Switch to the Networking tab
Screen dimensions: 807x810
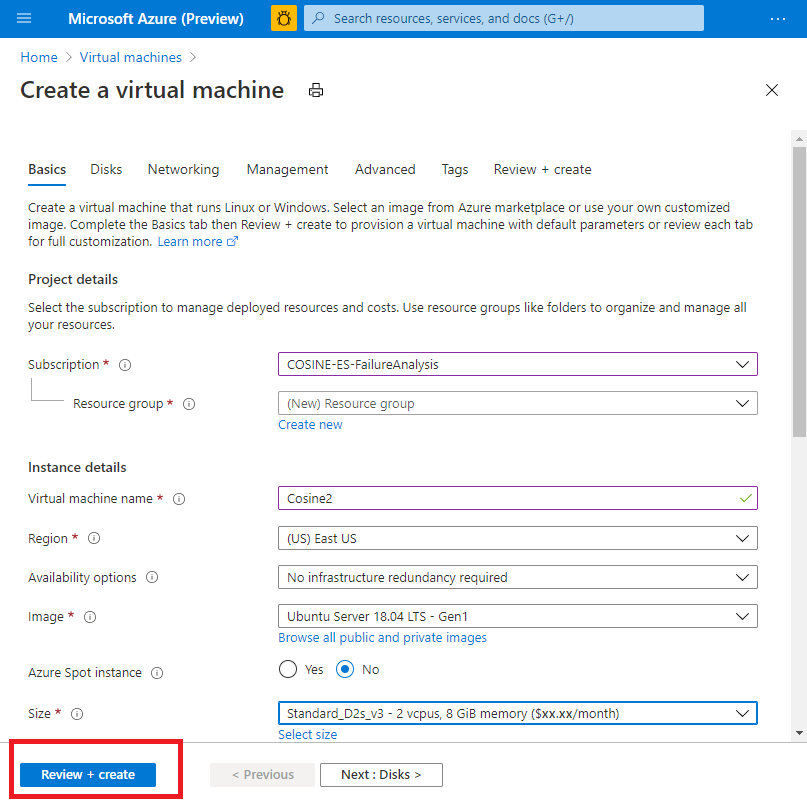183,169
